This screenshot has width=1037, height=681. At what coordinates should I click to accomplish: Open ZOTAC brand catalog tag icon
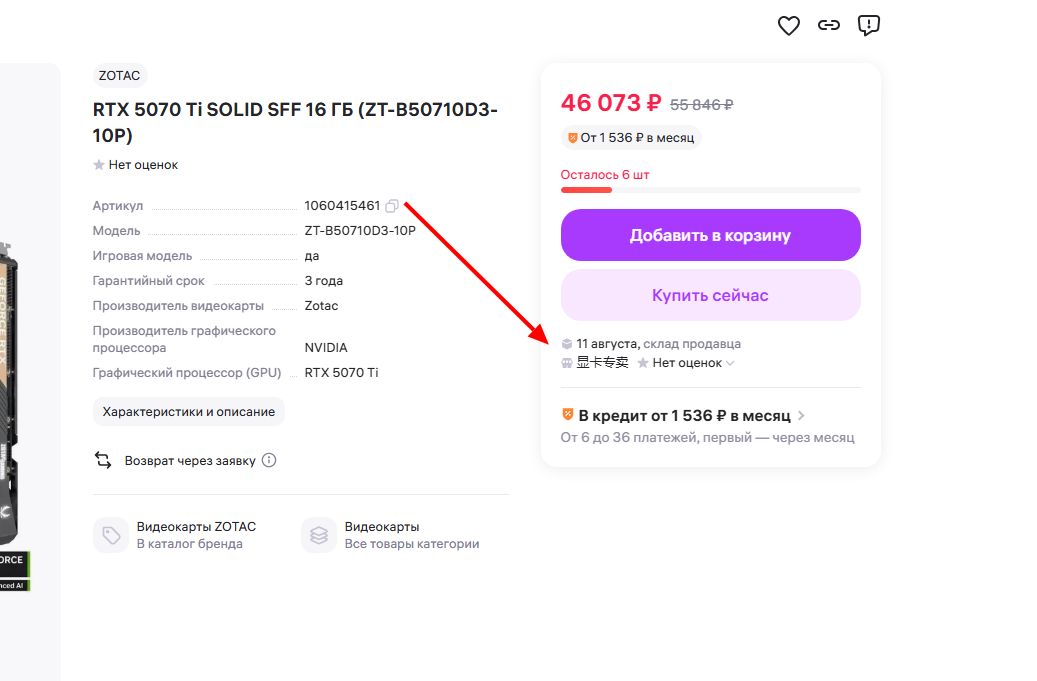tap(111, 535)
